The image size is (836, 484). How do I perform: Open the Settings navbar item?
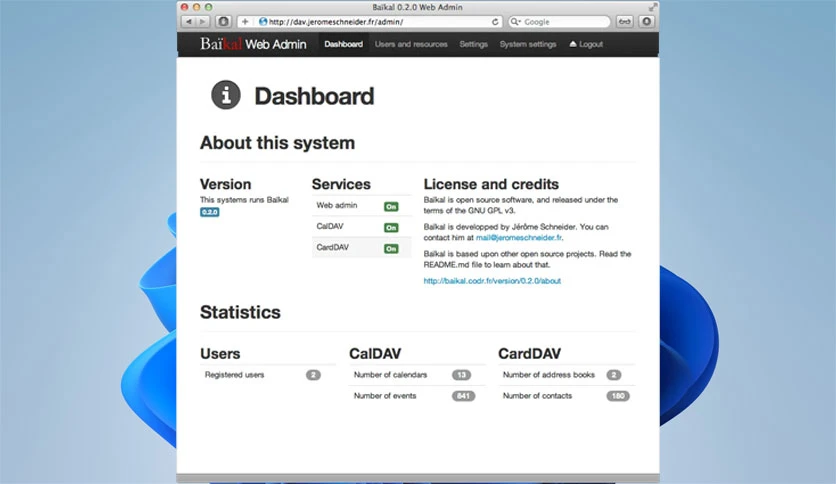pyautogui.click(x=473, y=44)
